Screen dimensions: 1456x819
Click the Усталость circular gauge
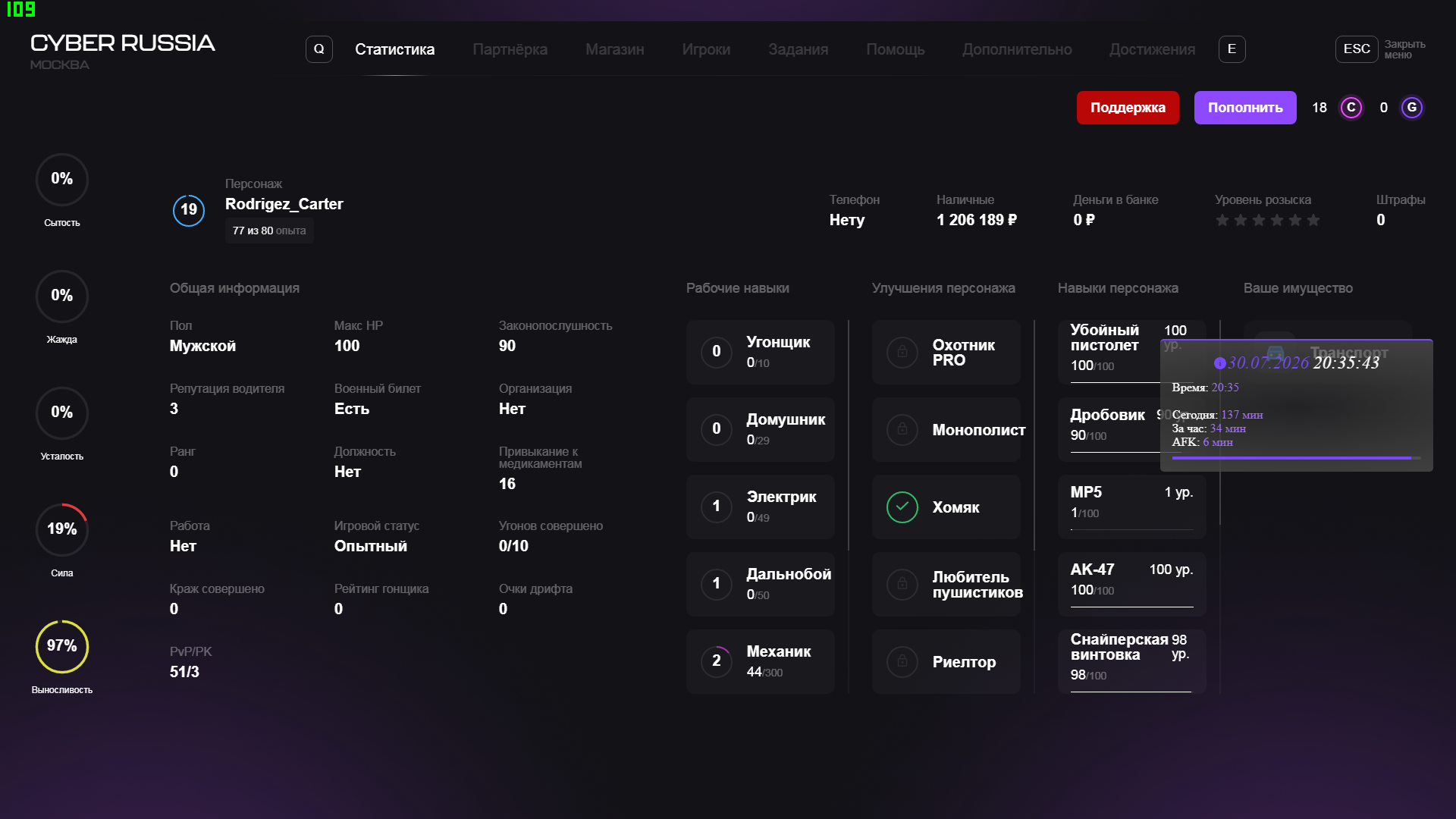tap(62, 413)
